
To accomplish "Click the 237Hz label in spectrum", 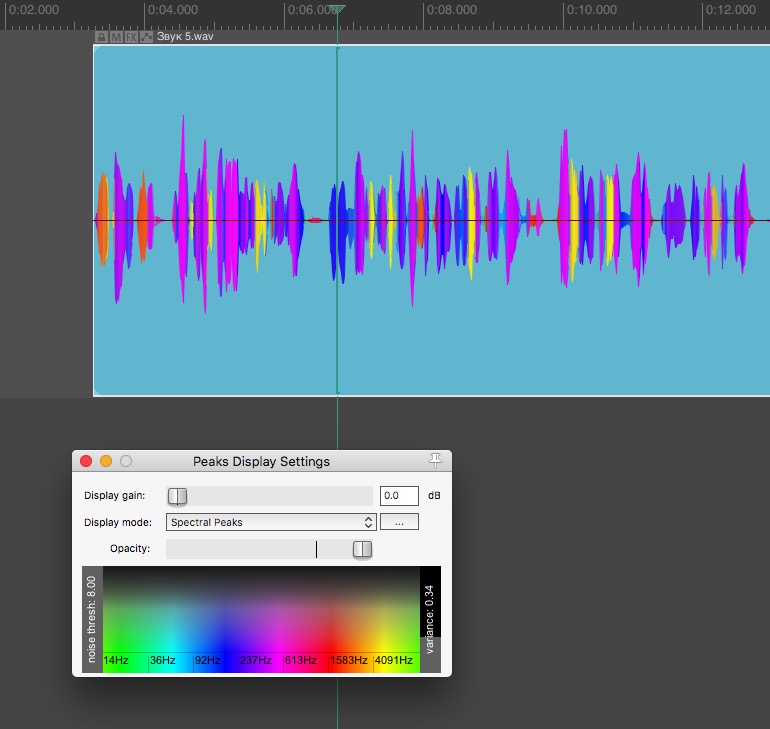I will click(257, 661).
